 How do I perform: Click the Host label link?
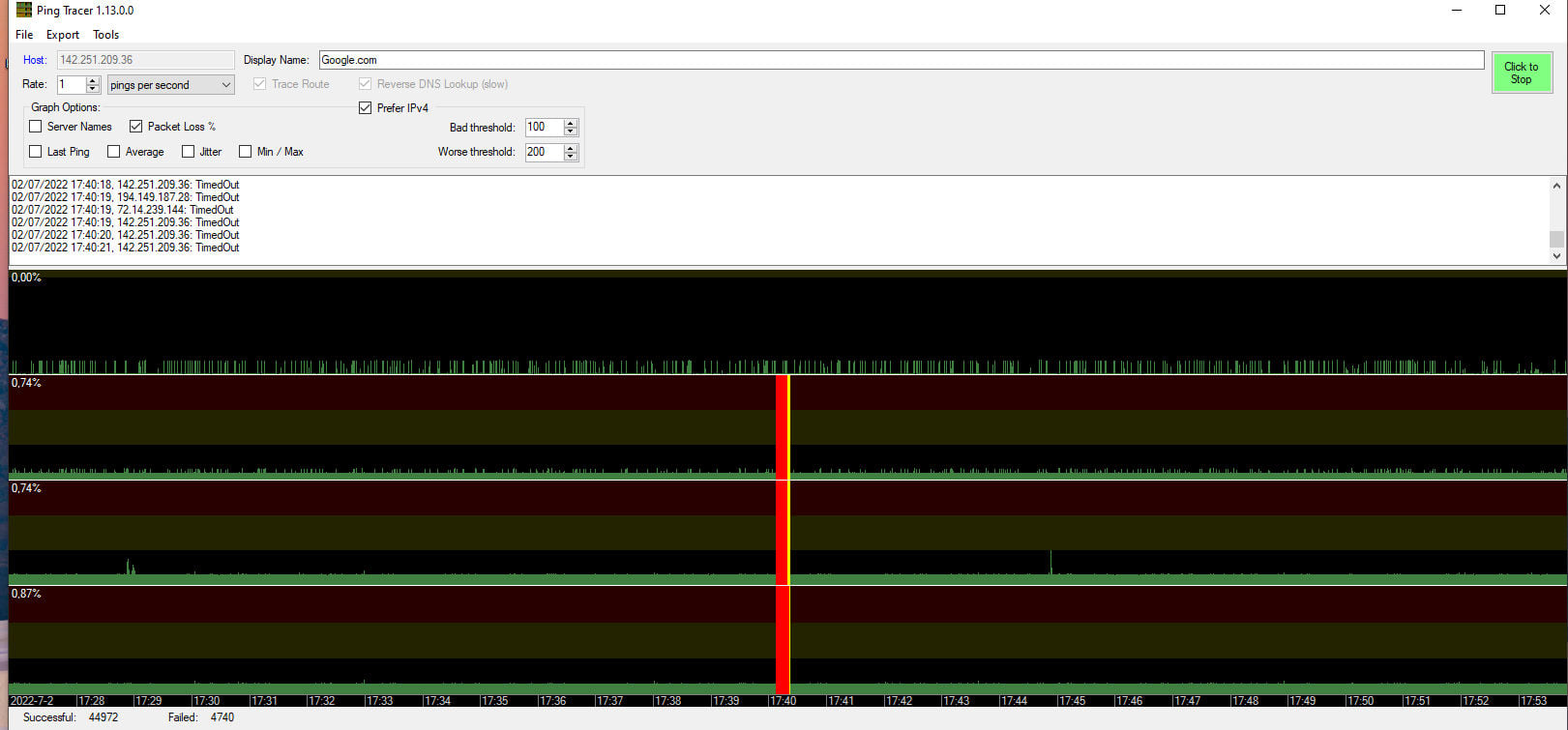click(35, 60)
